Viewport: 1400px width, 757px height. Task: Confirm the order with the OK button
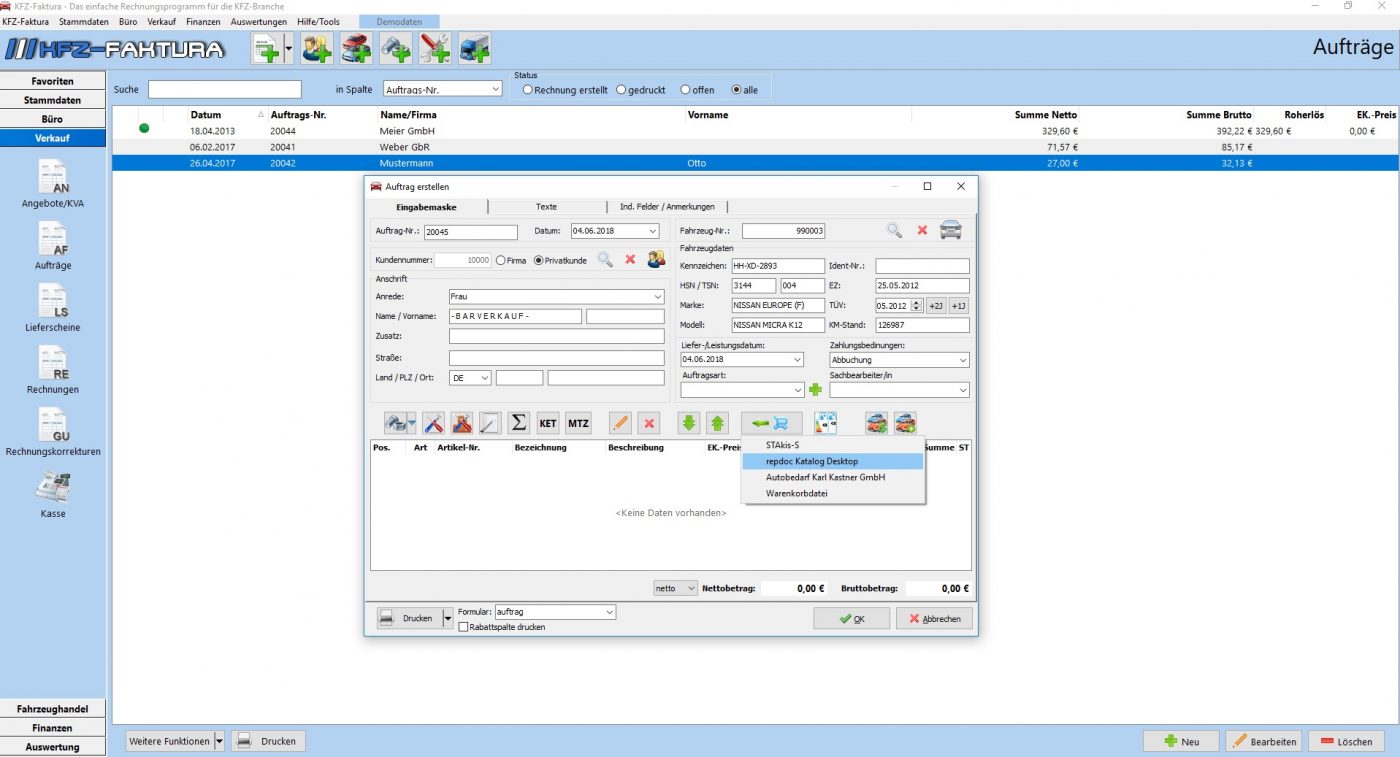(x=851, y=618)
